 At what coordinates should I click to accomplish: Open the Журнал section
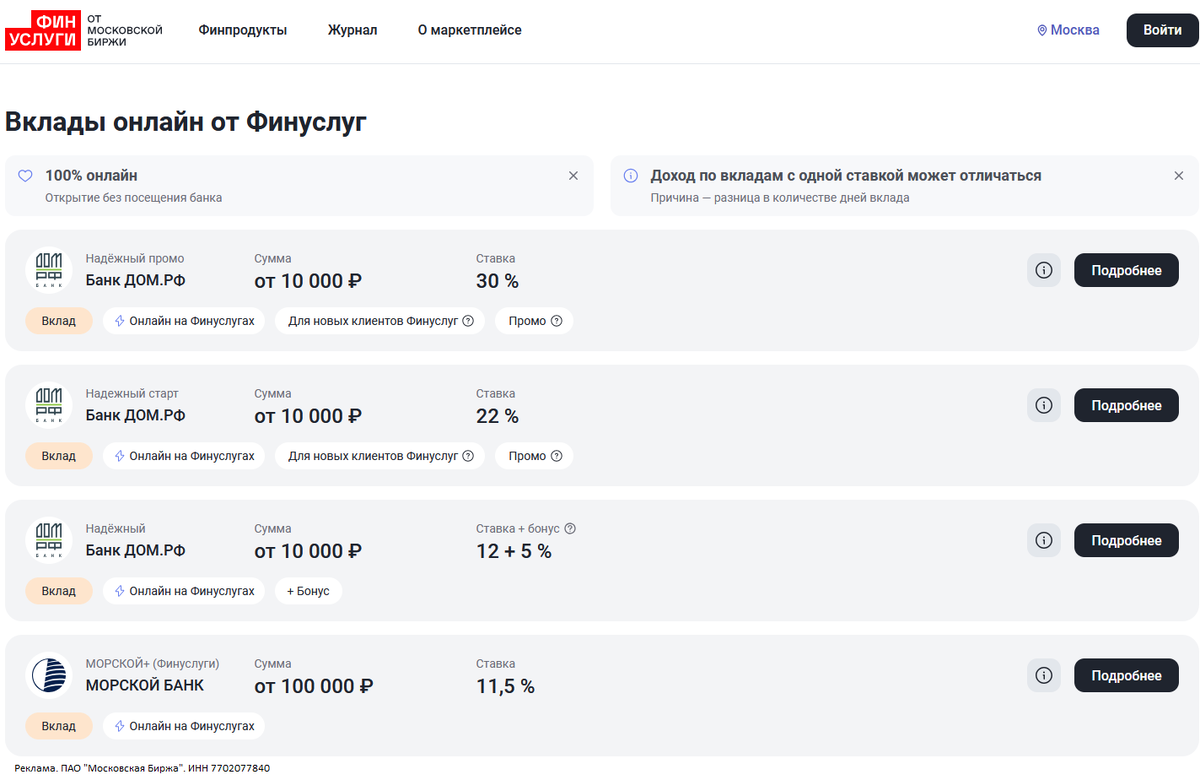click(x=352, y=30)
